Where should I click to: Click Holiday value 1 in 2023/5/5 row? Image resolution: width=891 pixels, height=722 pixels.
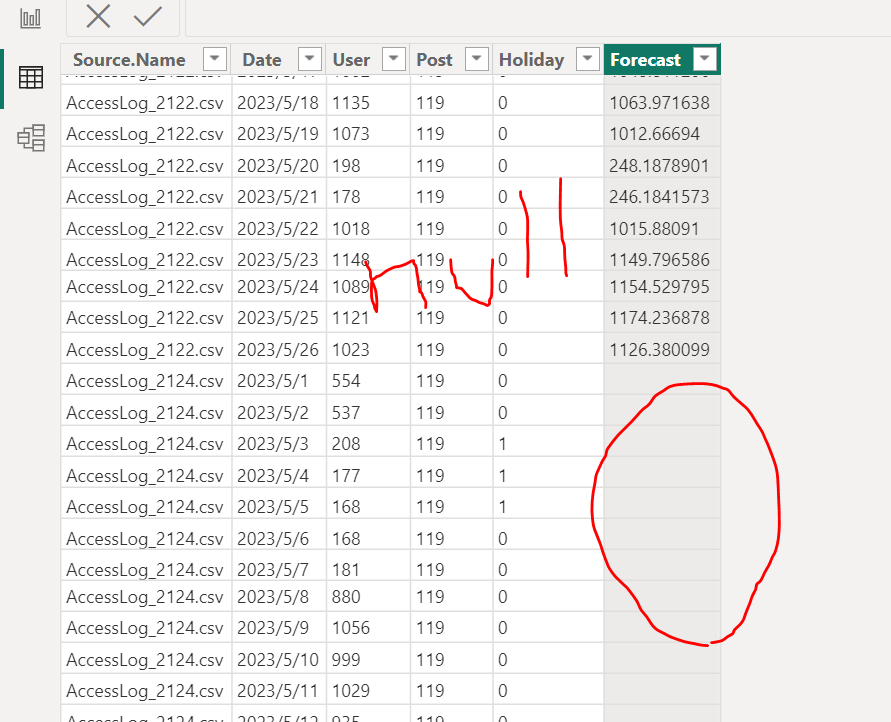coord(503,507)
